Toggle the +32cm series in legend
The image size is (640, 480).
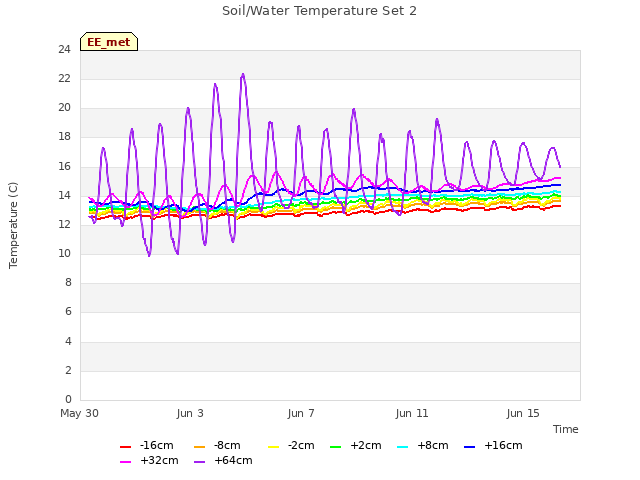point(149,460)
